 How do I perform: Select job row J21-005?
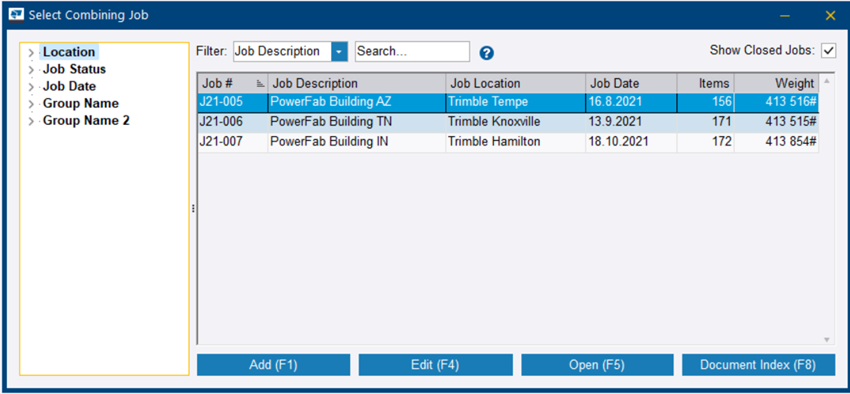point(508,102)
